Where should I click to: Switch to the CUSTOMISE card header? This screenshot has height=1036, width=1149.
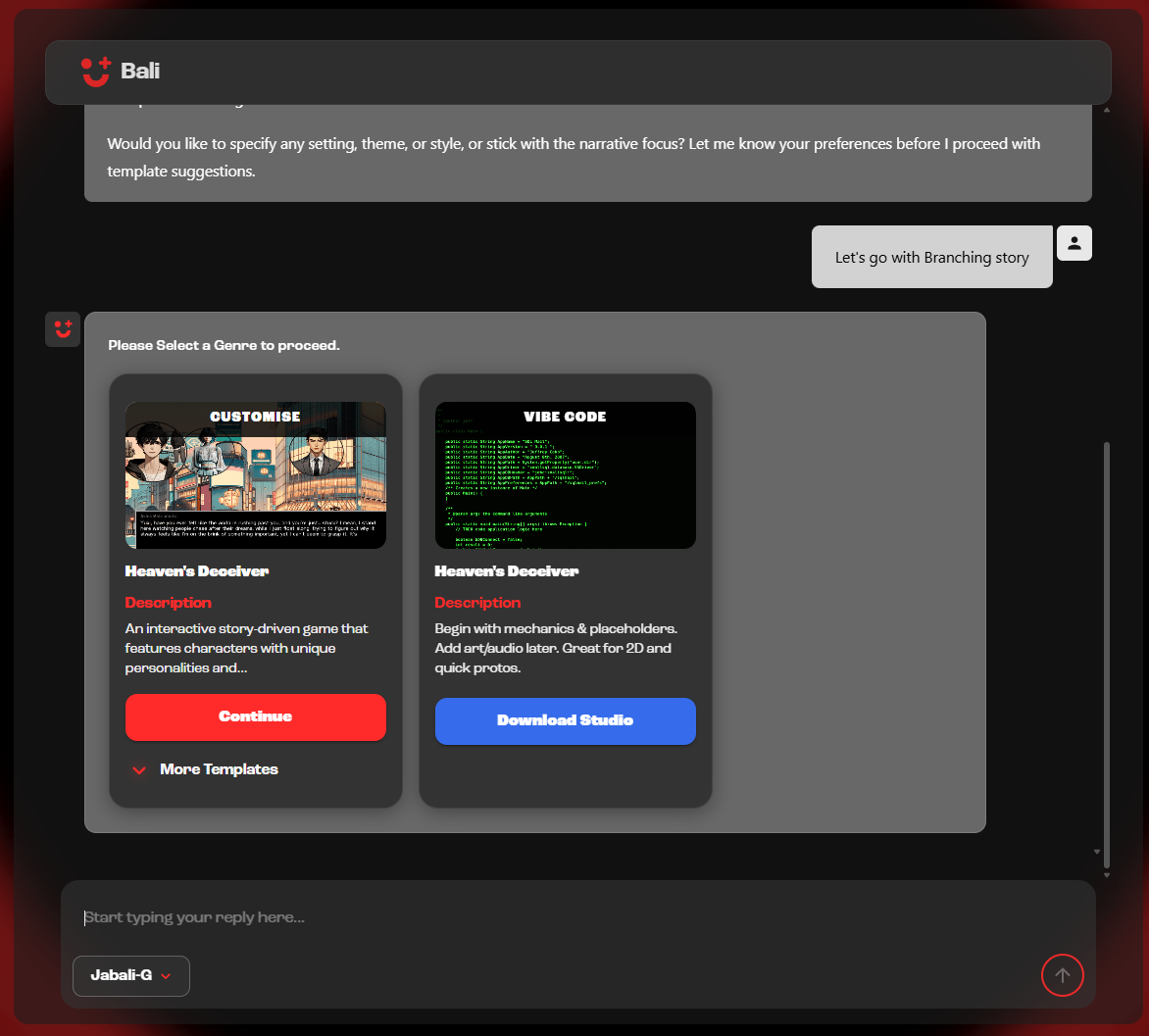(255, 416)
